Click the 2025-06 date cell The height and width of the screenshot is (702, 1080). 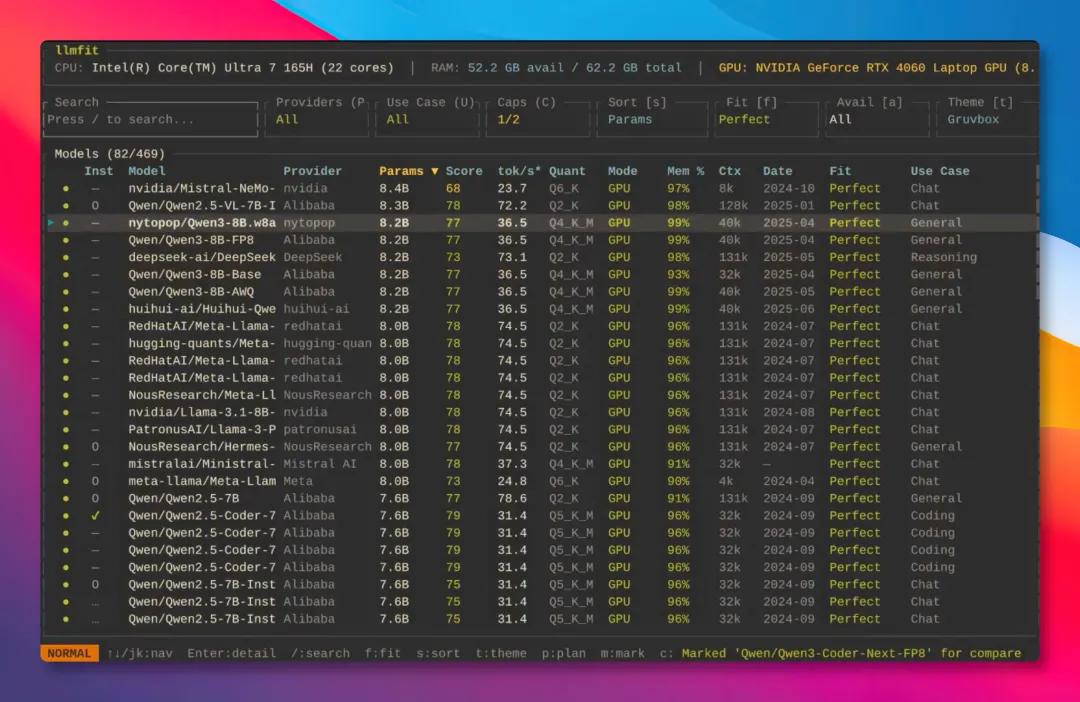pos(789,309)
